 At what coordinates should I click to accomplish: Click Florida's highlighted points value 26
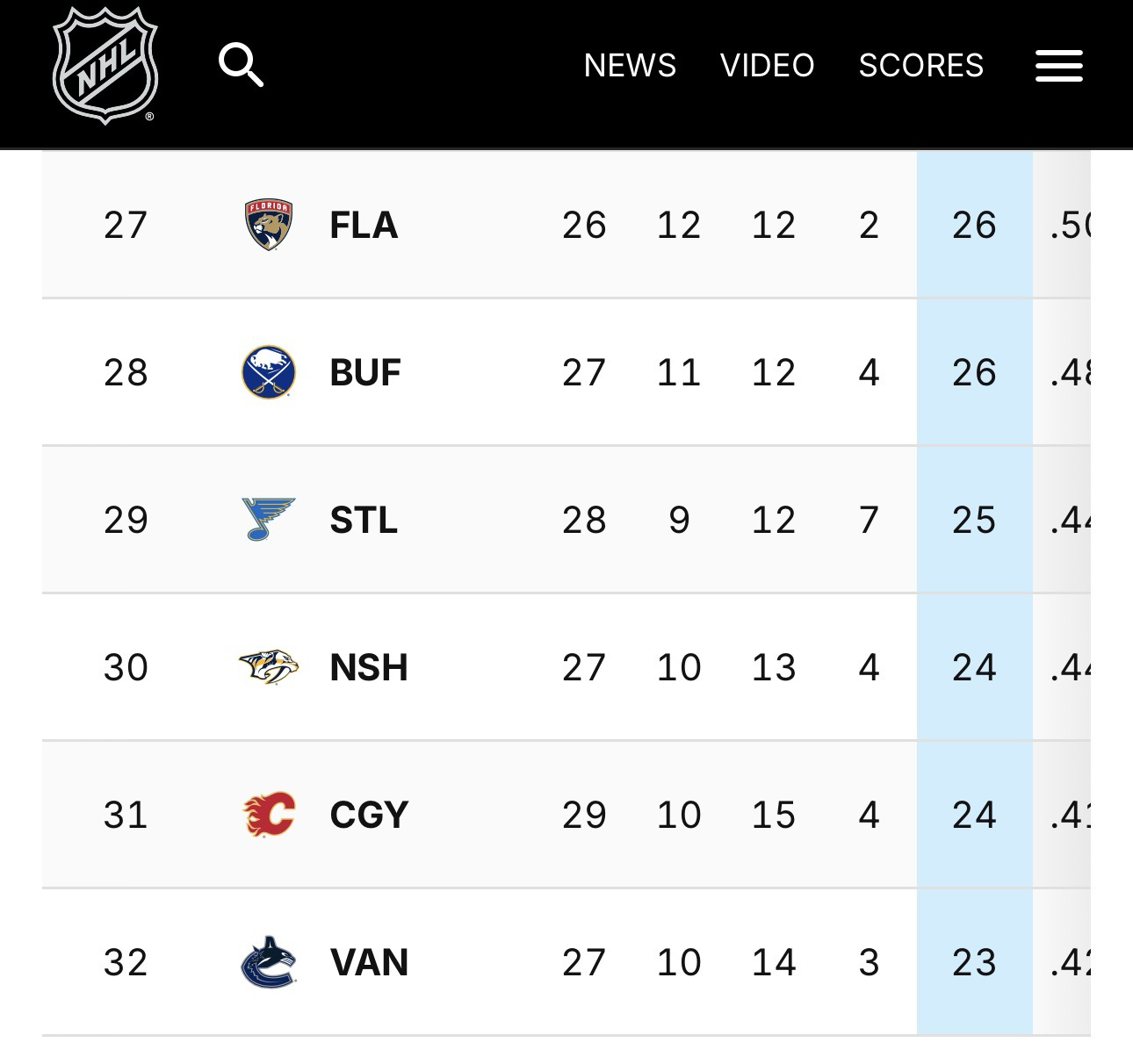(974, 226)
